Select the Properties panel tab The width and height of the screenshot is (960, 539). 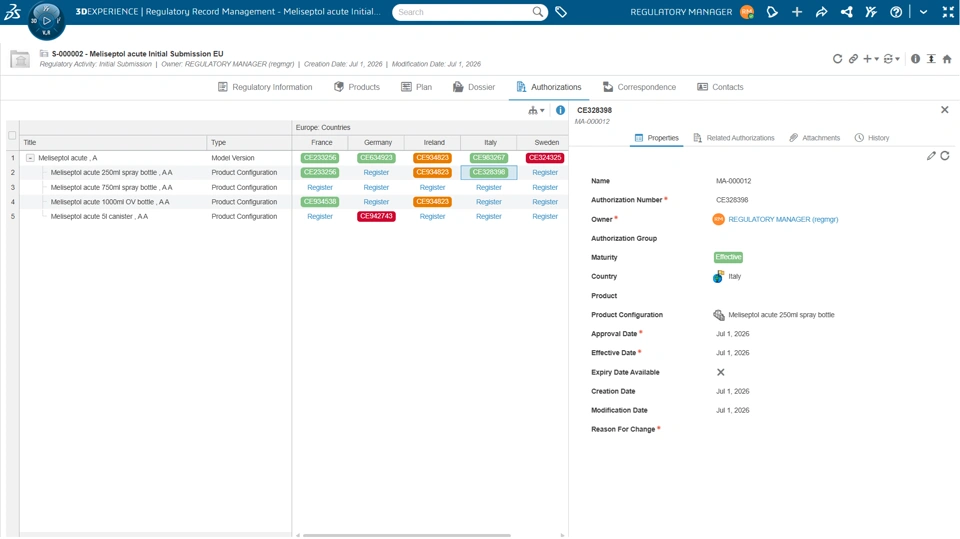656,138
